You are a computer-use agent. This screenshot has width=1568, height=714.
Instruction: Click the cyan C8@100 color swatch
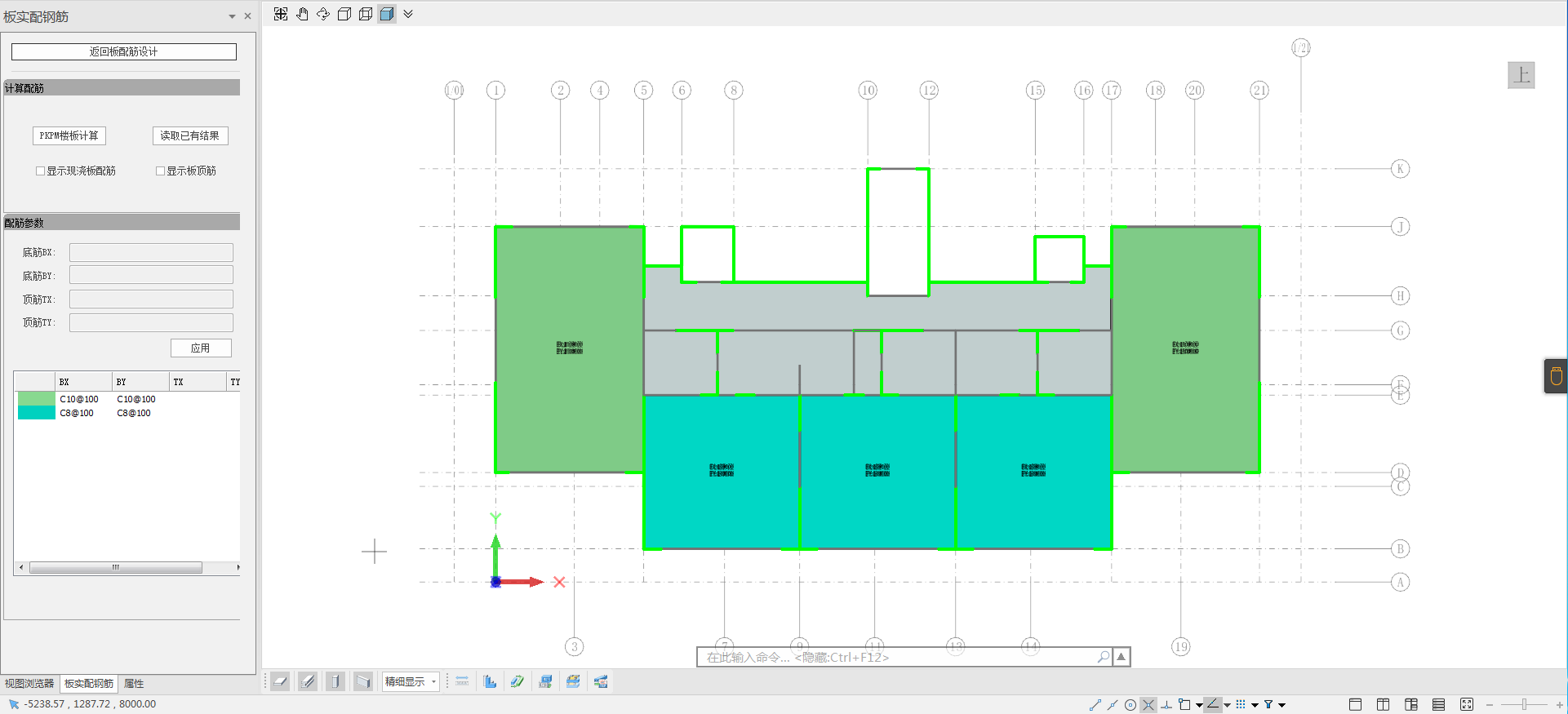pos(36,413)
